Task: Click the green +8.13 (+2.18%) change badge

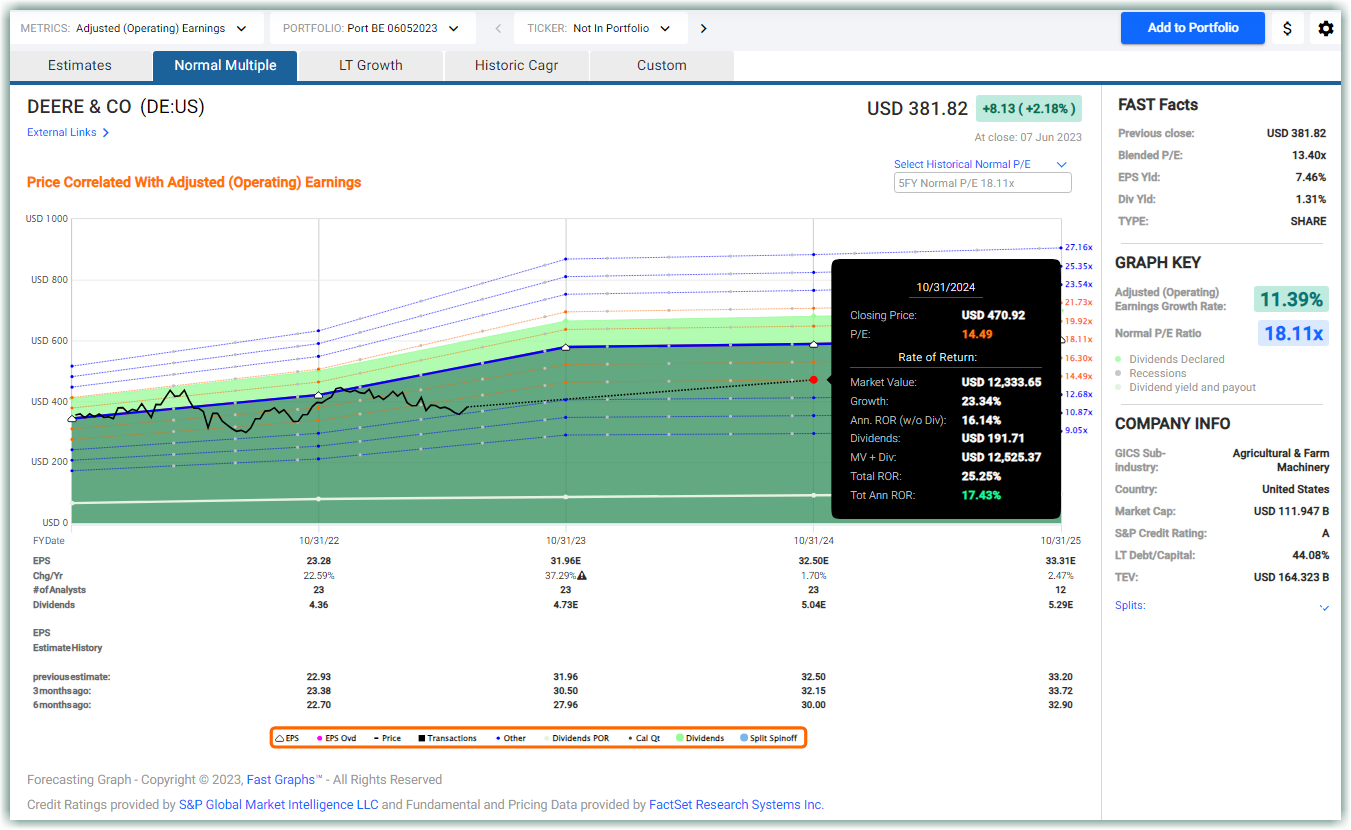Action: (x=1029, y=109)
